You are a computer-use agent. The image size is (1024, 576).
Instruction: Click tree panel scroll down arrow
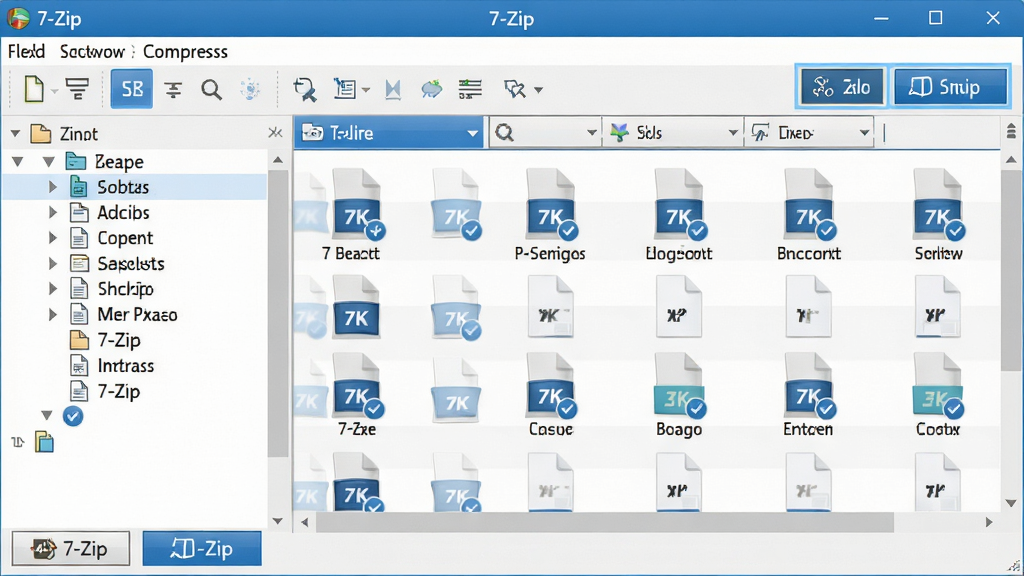(x=278, y=521)
